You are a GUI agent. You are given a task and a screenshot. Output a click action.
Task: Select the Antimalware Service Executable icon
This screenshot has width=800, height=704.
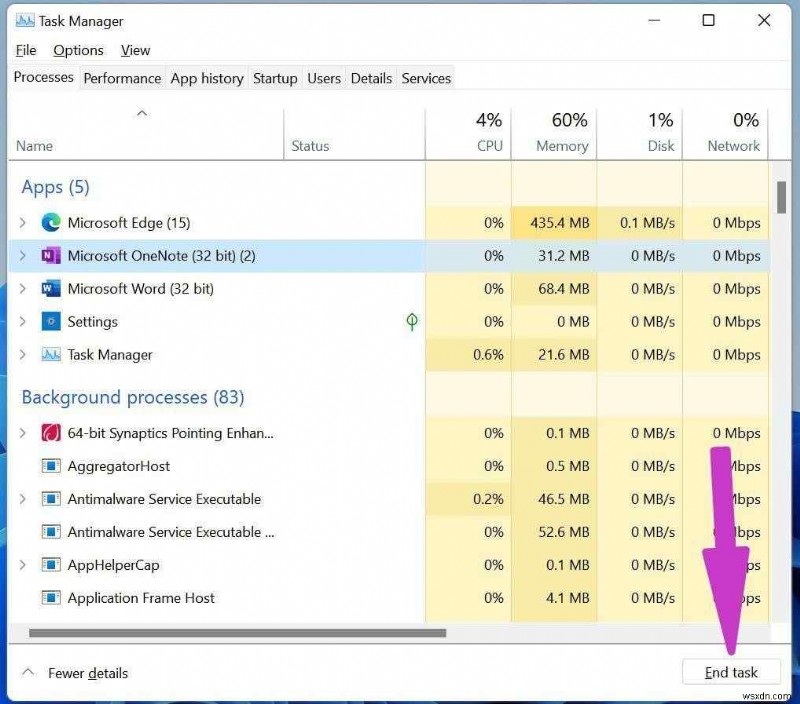point(50,499)
